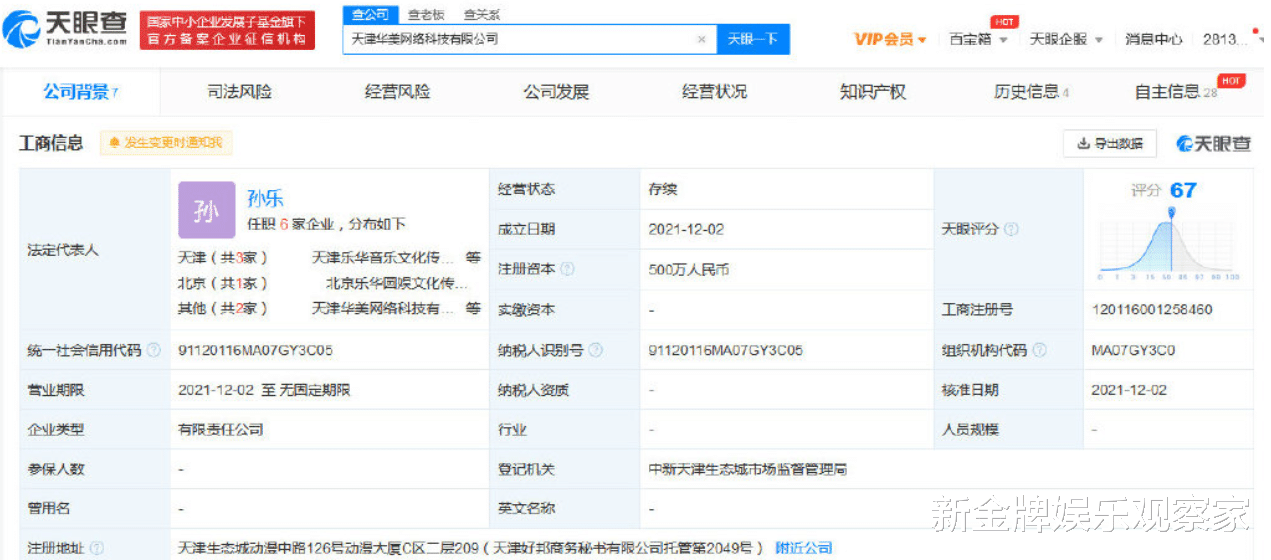Click the 导出数据 button
This screenshot has width=1271, height=560.
[1109, 144]
